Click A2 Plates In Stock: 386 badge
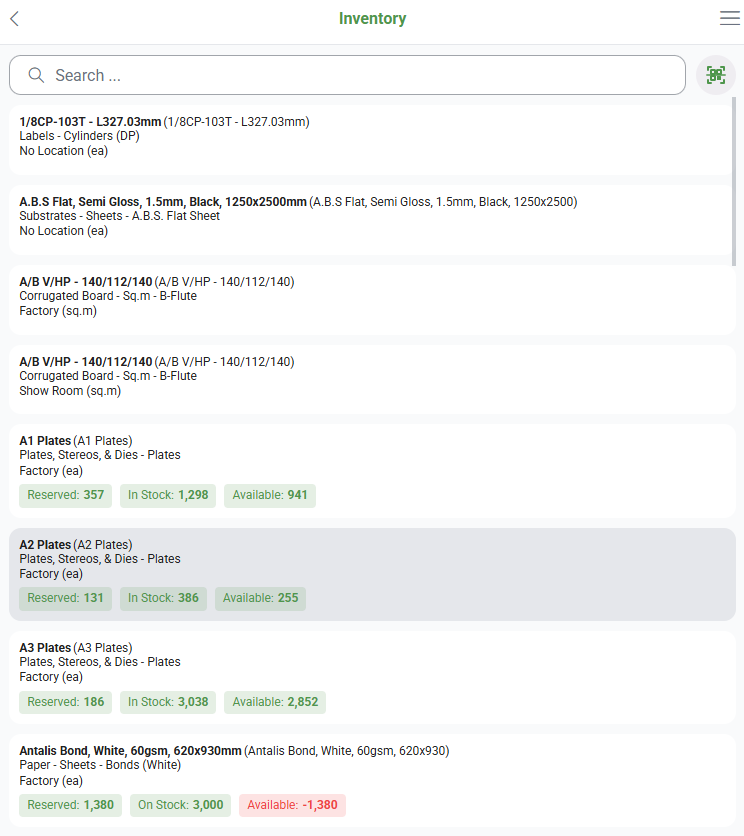Screen dimensions: 744x836 pyautogui.click(x=163, y=598)
